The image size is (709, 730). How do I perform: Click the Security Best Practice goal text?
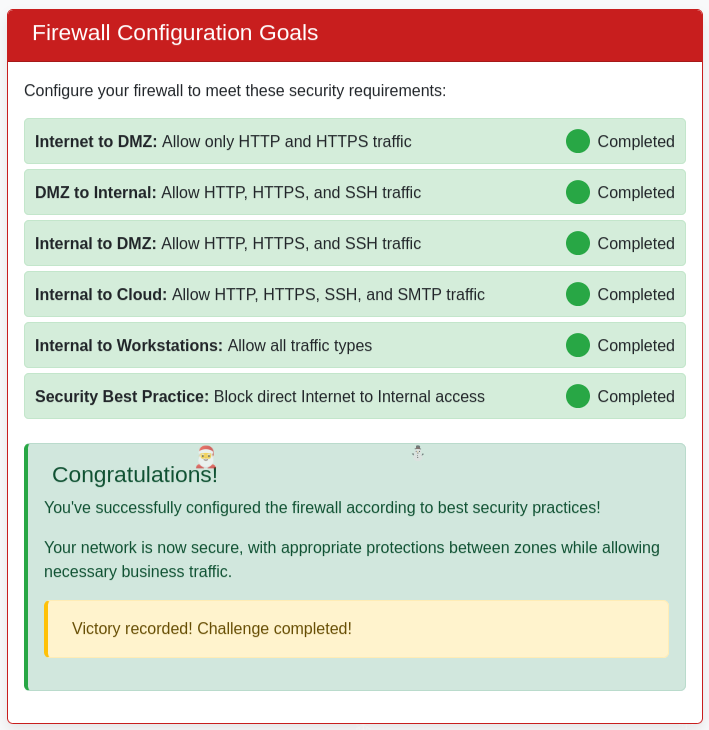[x=260, y=397]
